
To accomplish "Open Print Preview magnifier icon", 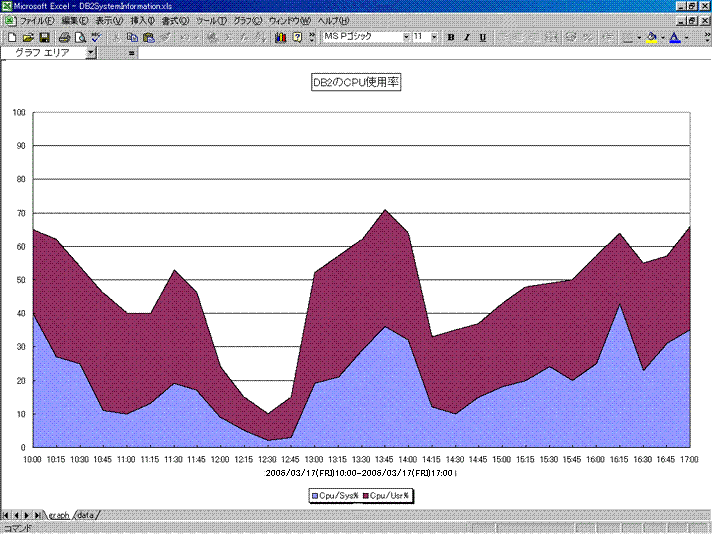I will pyautogui.click(x=80, y=38).
